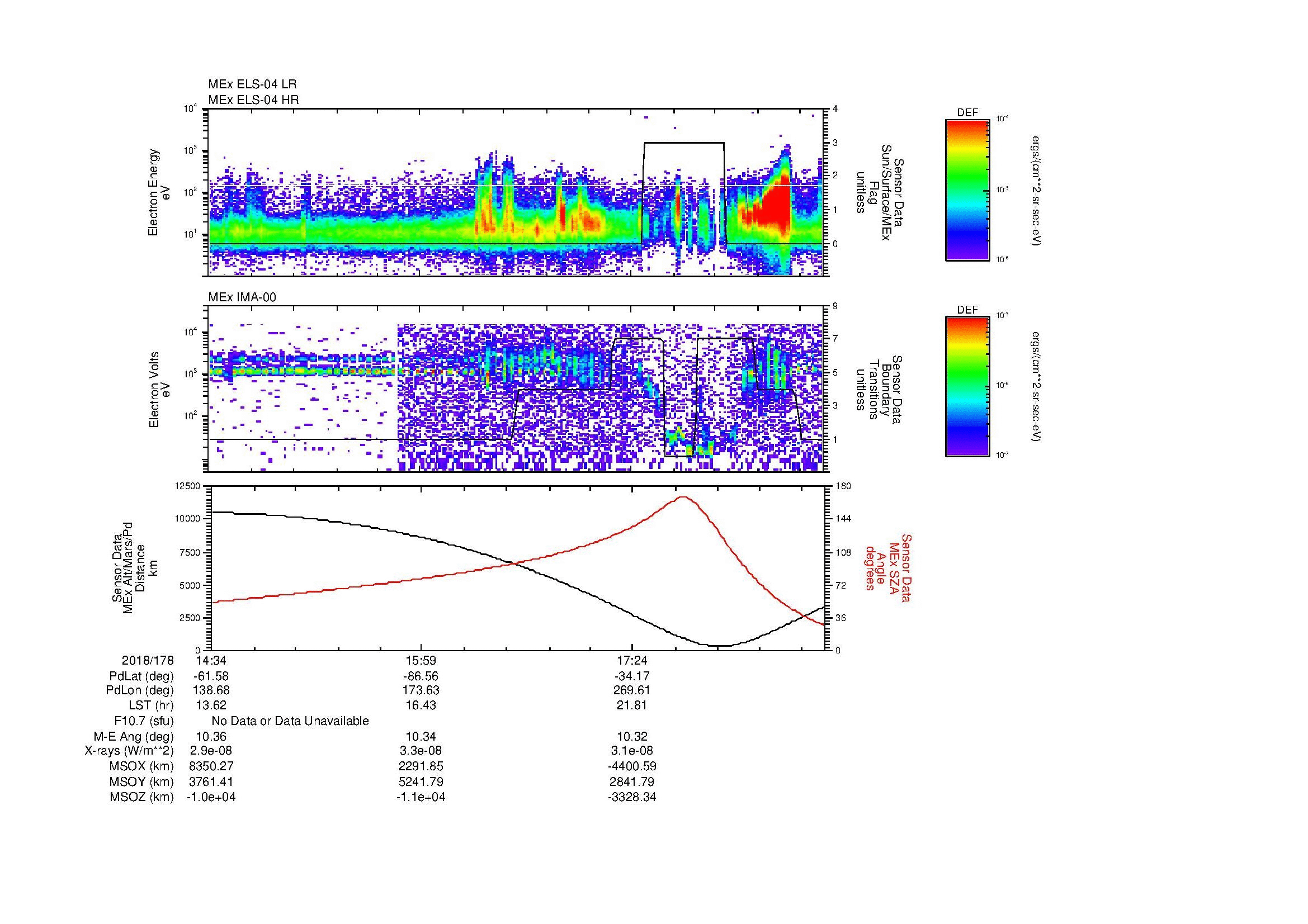Click the time tick label '15:59'
Viewport: 1308px width, 924px height.
tap(421, 660)
